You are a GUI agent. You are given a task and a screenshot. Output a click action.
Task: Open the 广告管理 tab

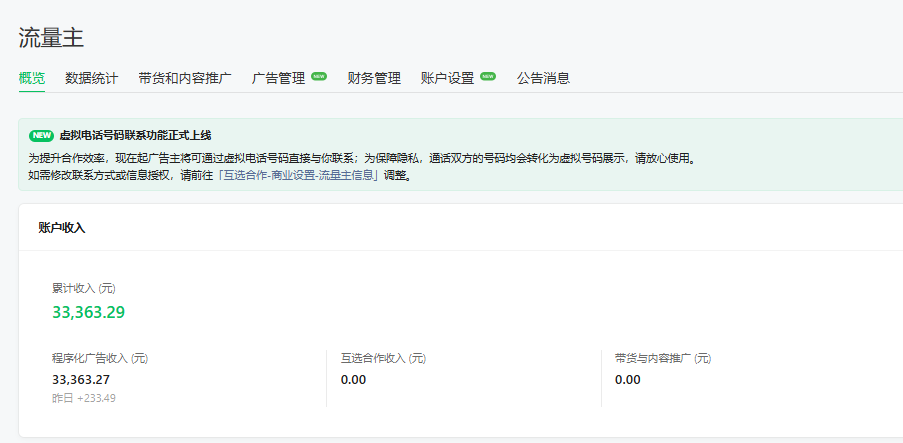(279, 78)
